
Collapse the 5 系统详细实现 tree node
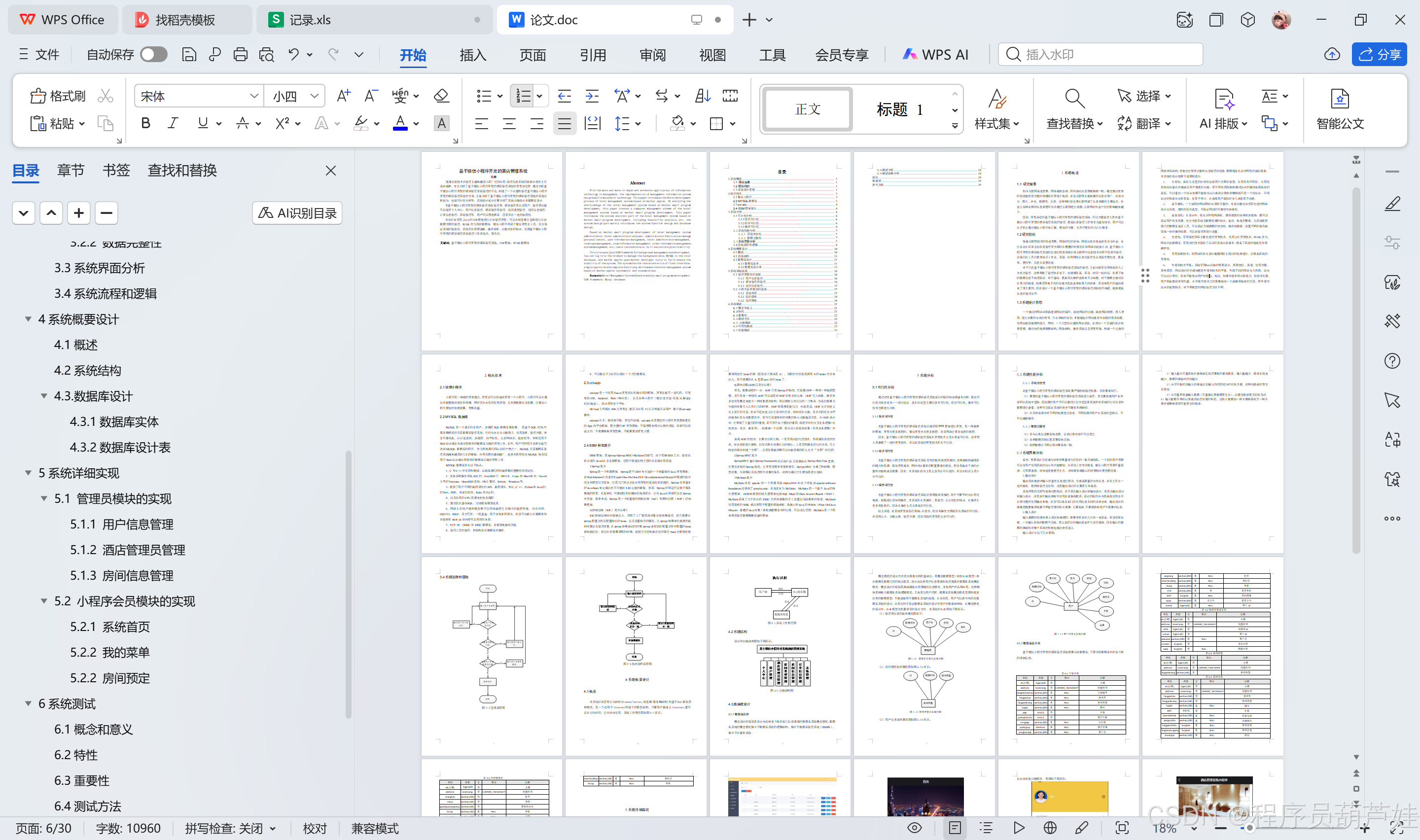point(28,473)
